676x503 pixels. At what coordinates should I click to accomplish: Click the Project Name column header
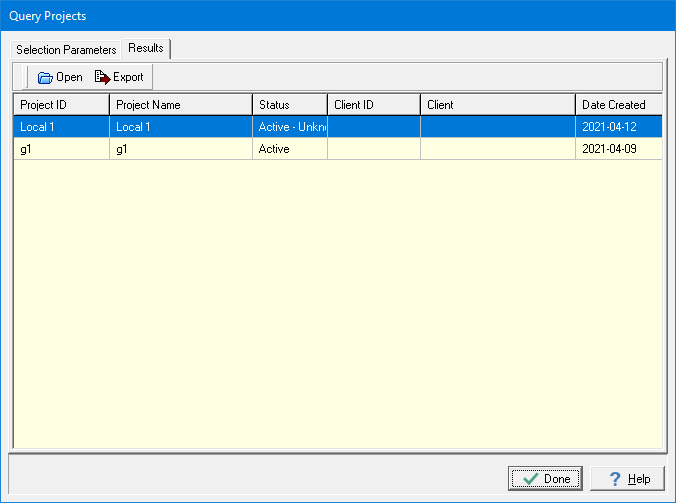180,105
